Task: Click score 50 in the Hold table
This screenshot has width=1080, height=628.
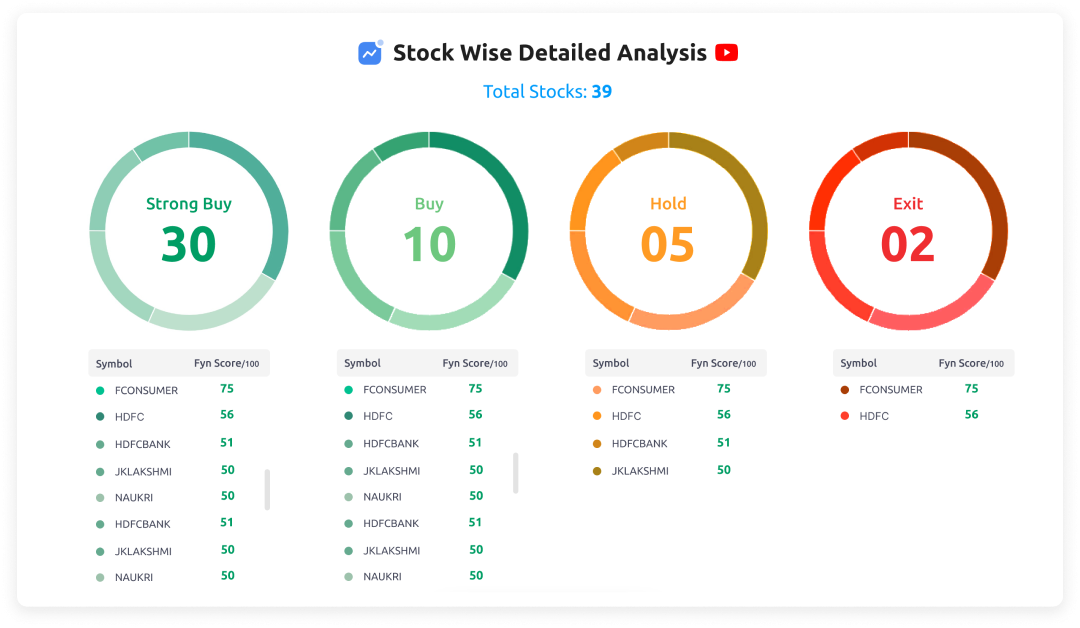Action: coord(723,470)
